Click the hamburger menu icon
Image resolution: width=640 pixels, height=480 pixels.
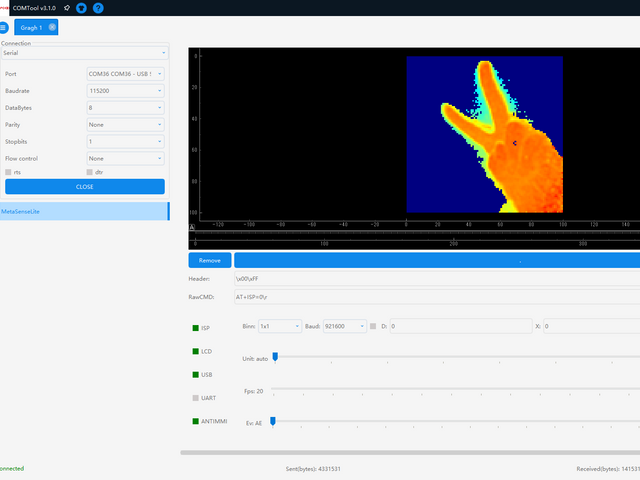coord(4,28)
